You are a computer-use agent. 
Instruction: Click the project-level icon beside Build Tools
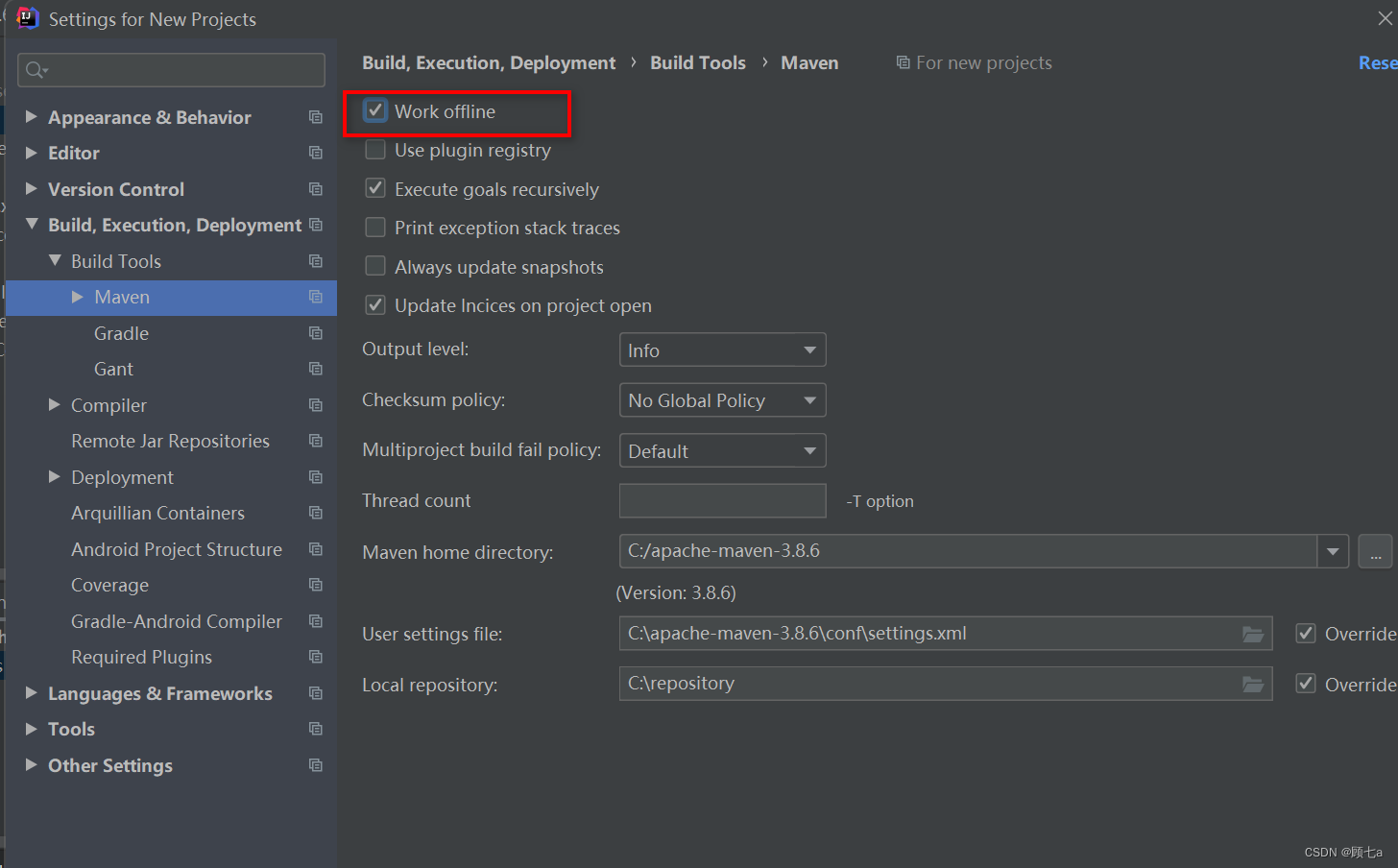click(x=315, y=261)
